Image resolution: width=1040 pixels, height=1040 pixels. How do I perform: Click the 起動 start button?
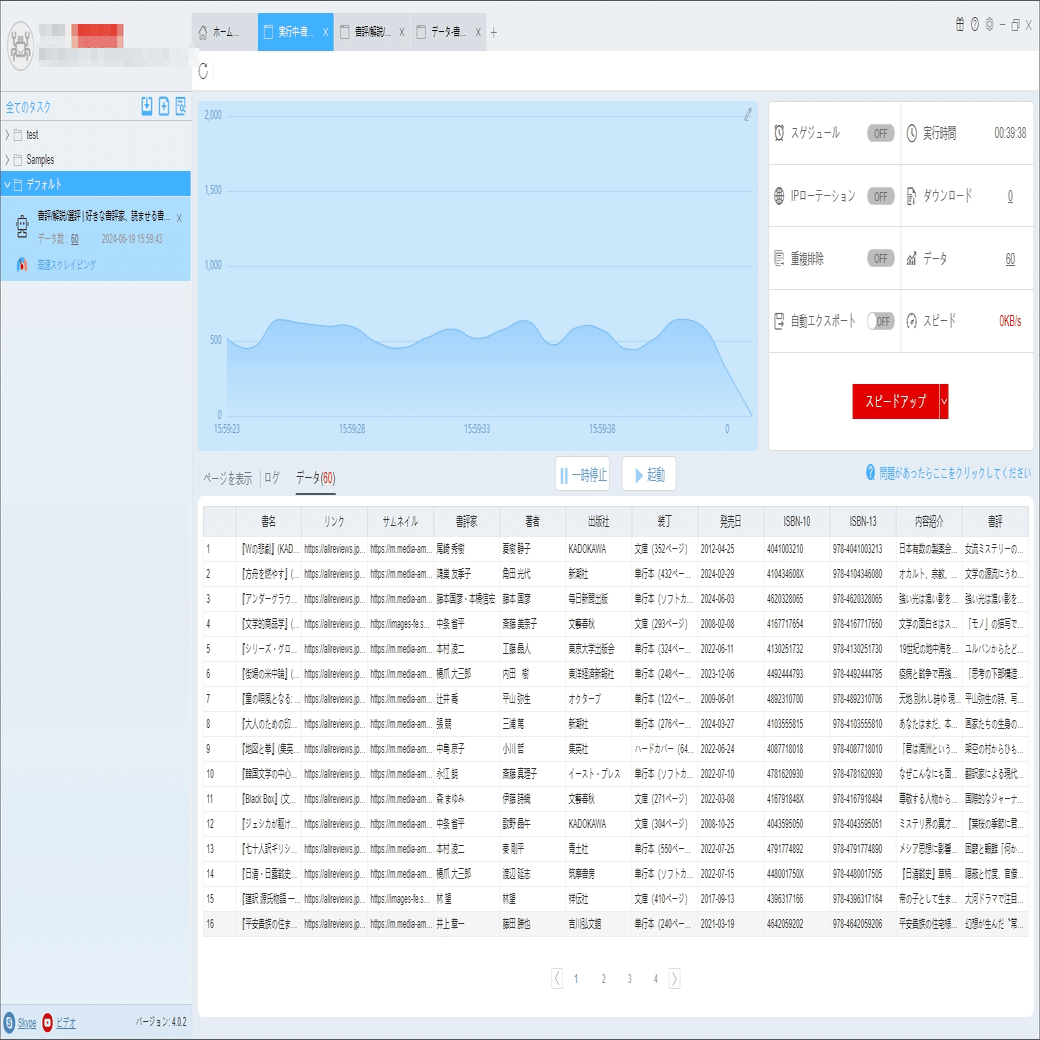tap(649, 475)
